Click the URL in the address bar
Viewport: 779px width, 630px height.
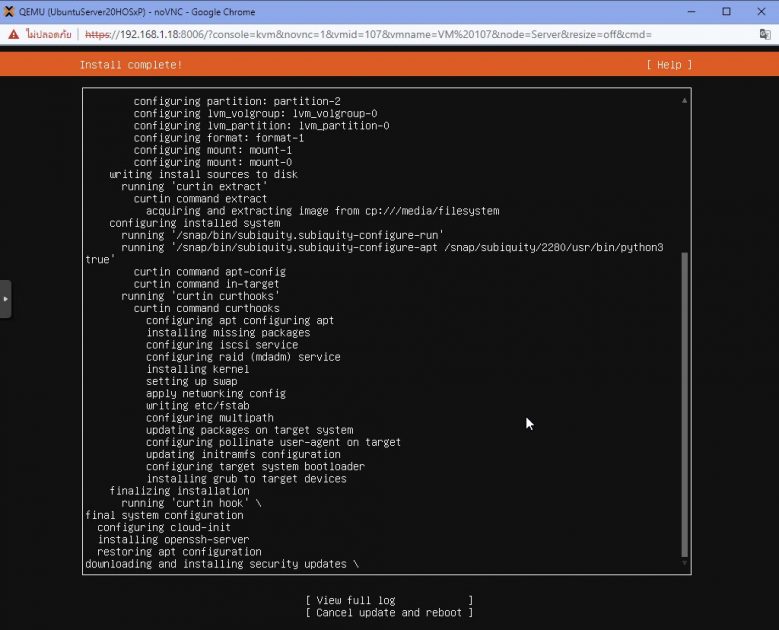368,34
